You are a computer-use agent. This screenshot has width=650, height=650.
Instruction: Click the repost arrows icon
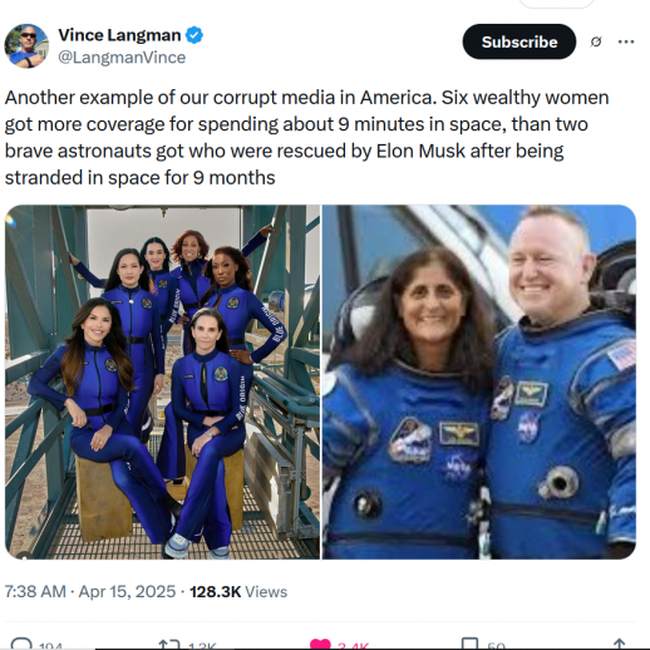click(x=170, y=645)
